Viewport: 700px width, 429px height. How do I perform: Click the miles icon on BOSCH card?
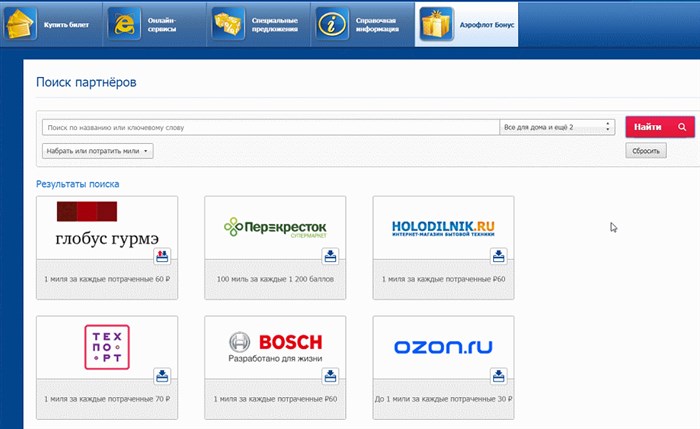click(x=330, y=376)
